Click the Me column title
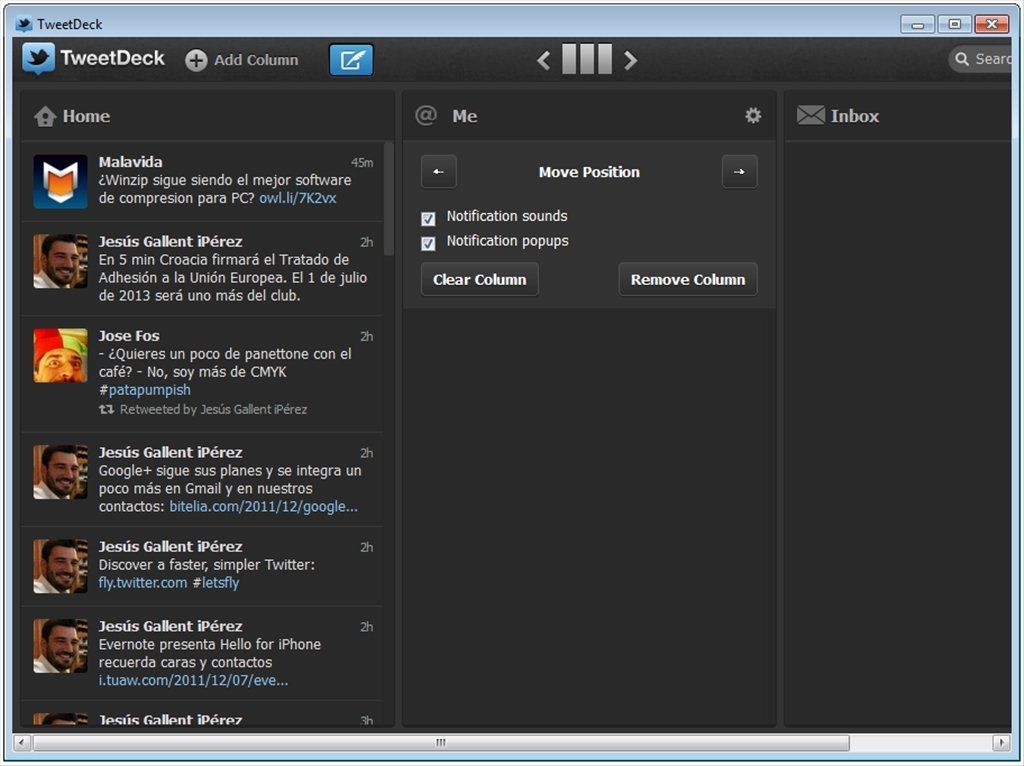This screenshot has height=766, width=1024. click(464, 116)
